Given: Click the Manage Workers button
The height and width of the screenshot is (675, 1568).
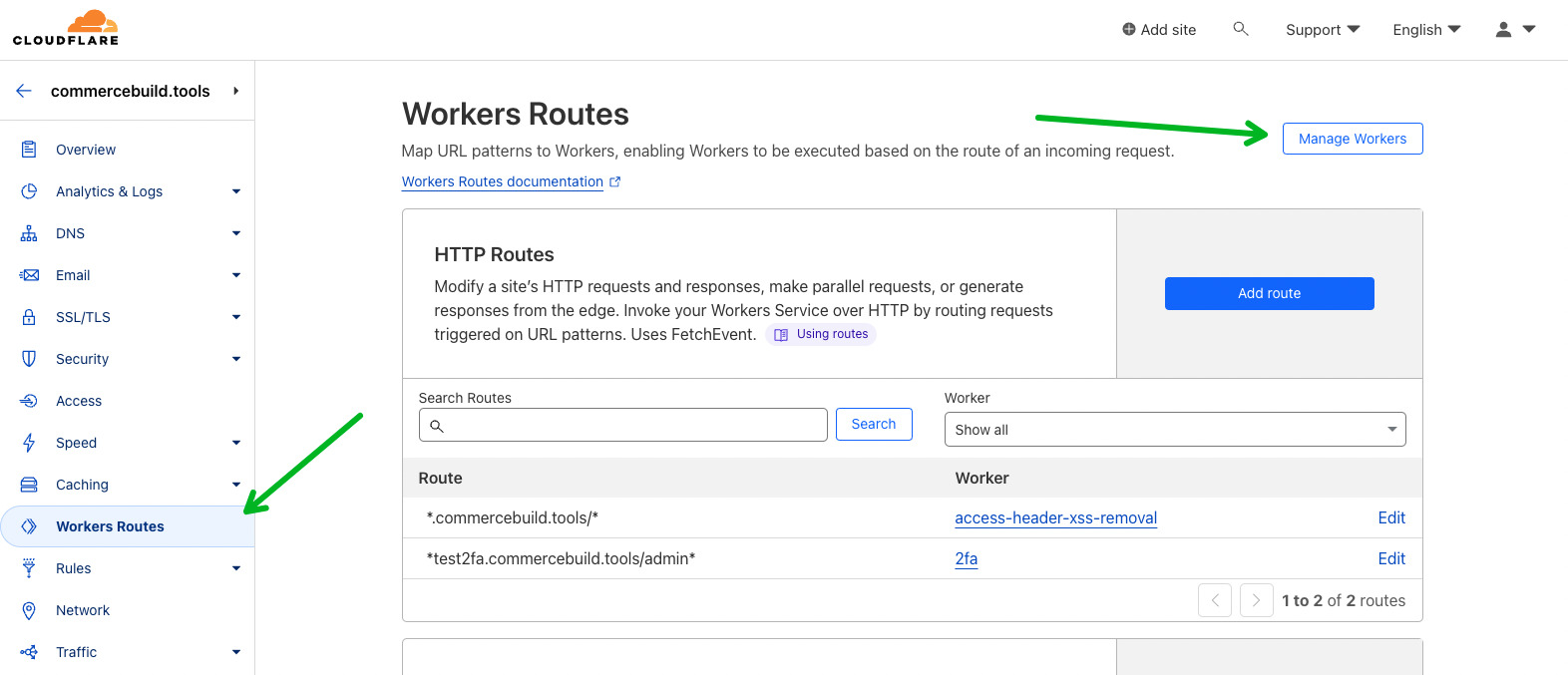Looking at the screenshot, I should click(x=1353, y=139).
